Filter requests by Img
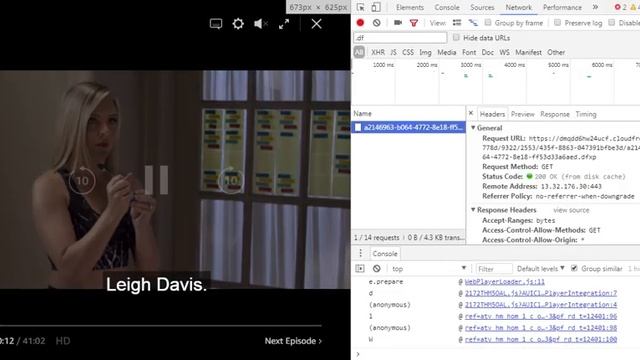 coord(425,52)
